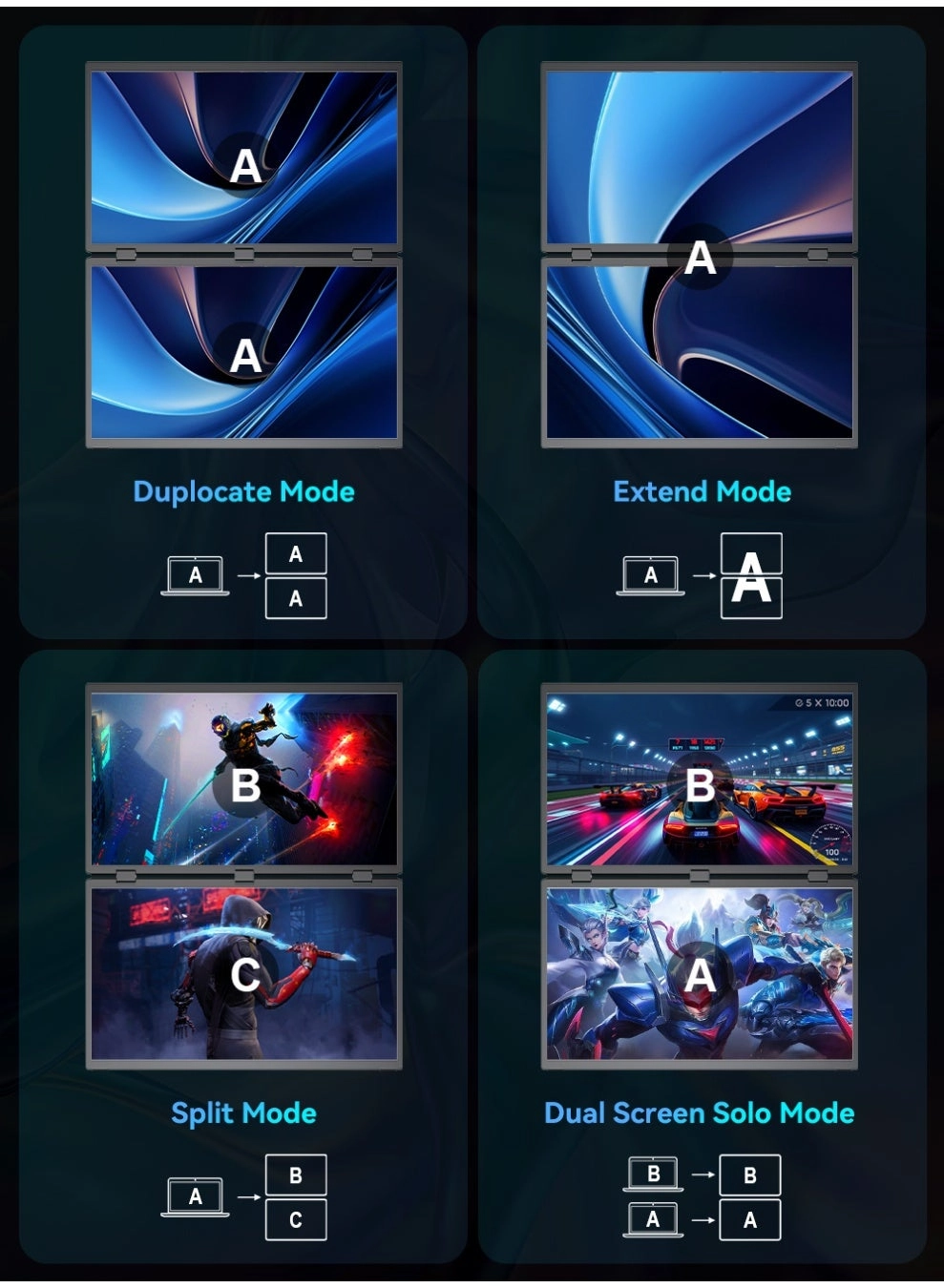This screenshot has width=944, height=1288.
Task: Click the stacked A boxes under Extend Mode
Action: pos(751,576)
